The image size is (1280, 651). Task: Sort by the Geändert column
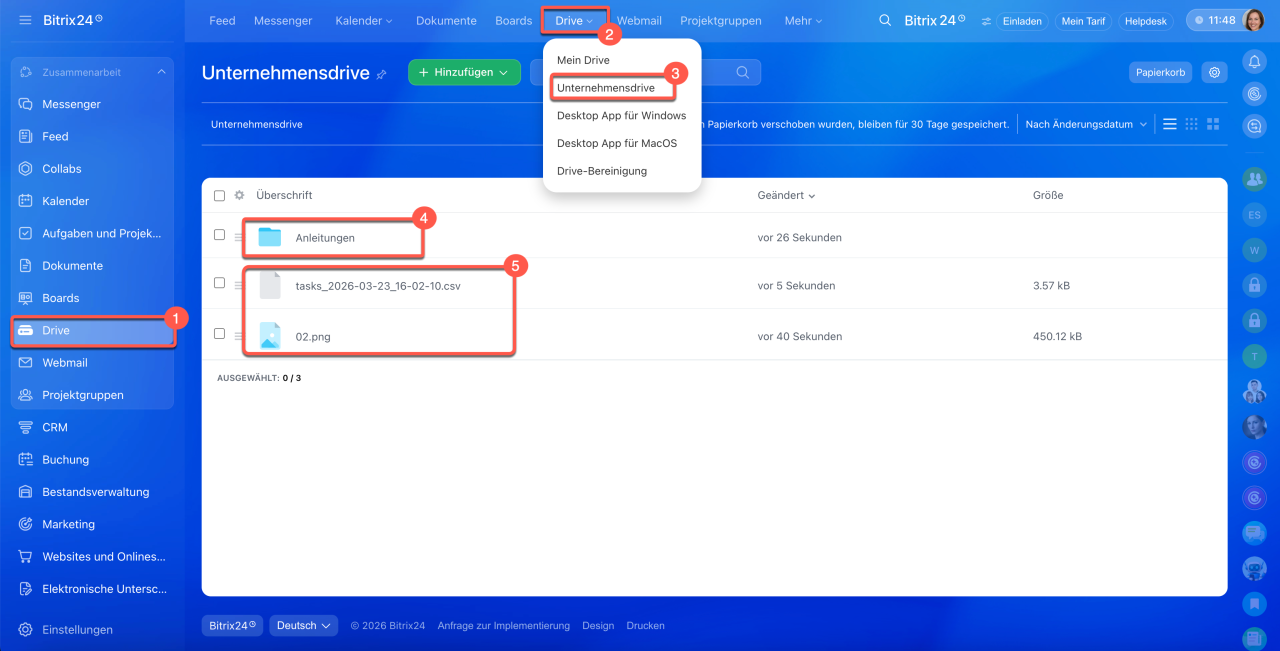coord(786,196)
